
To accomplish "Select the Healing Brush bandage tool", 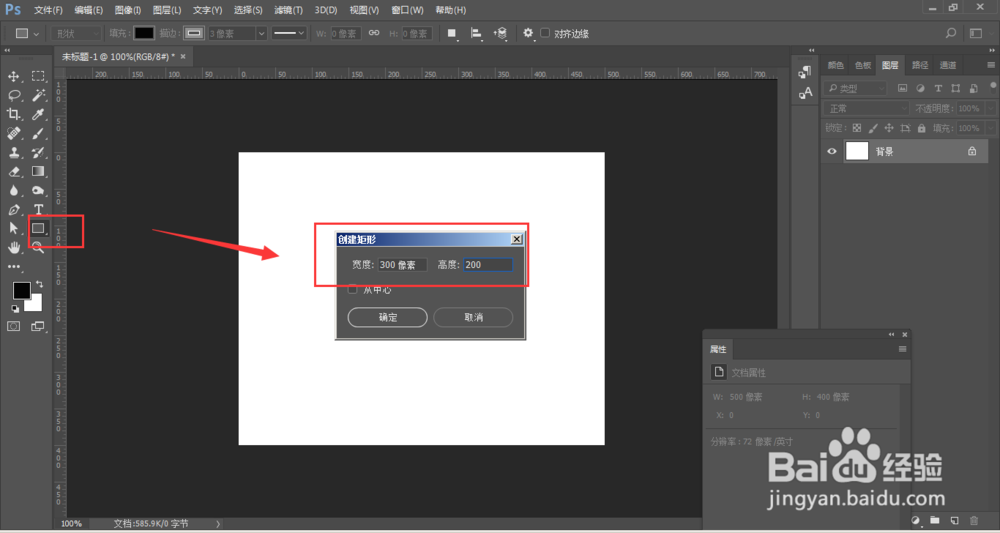I will click(x=13, y=134).
